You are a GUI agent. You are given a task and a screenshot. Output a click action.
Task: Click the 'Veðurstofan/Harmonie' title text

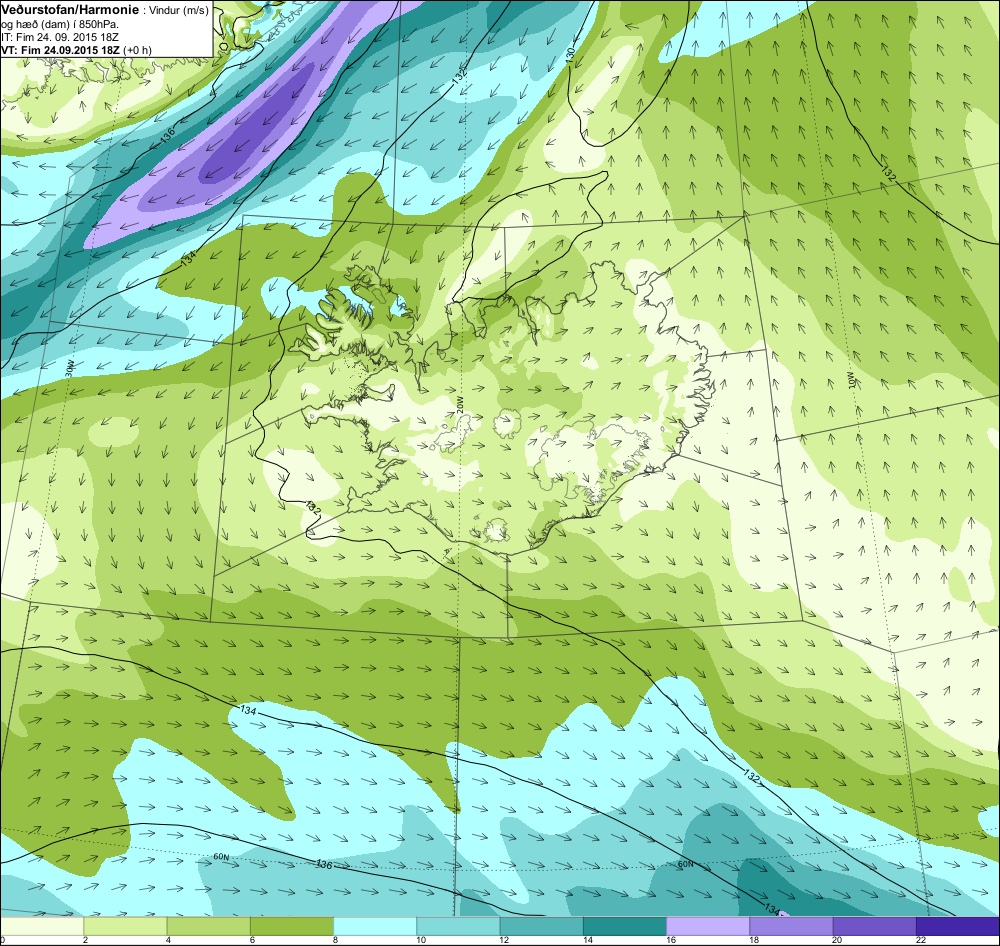coord(68,11)
